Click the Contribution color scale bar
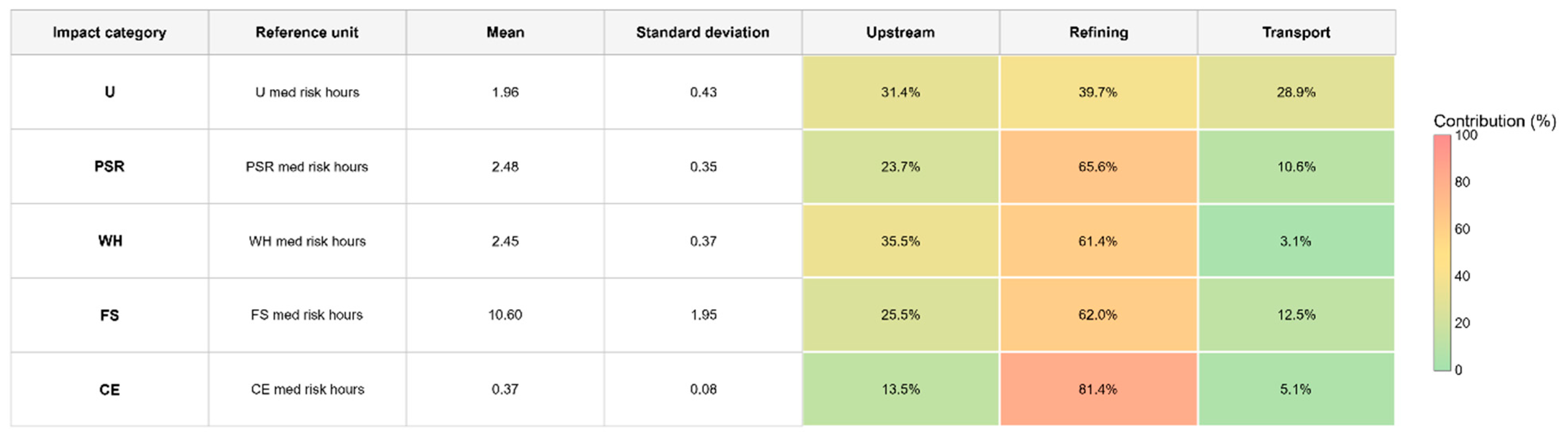The image size is (1568, 438). pyautogui.click(x=1442, y=252)
